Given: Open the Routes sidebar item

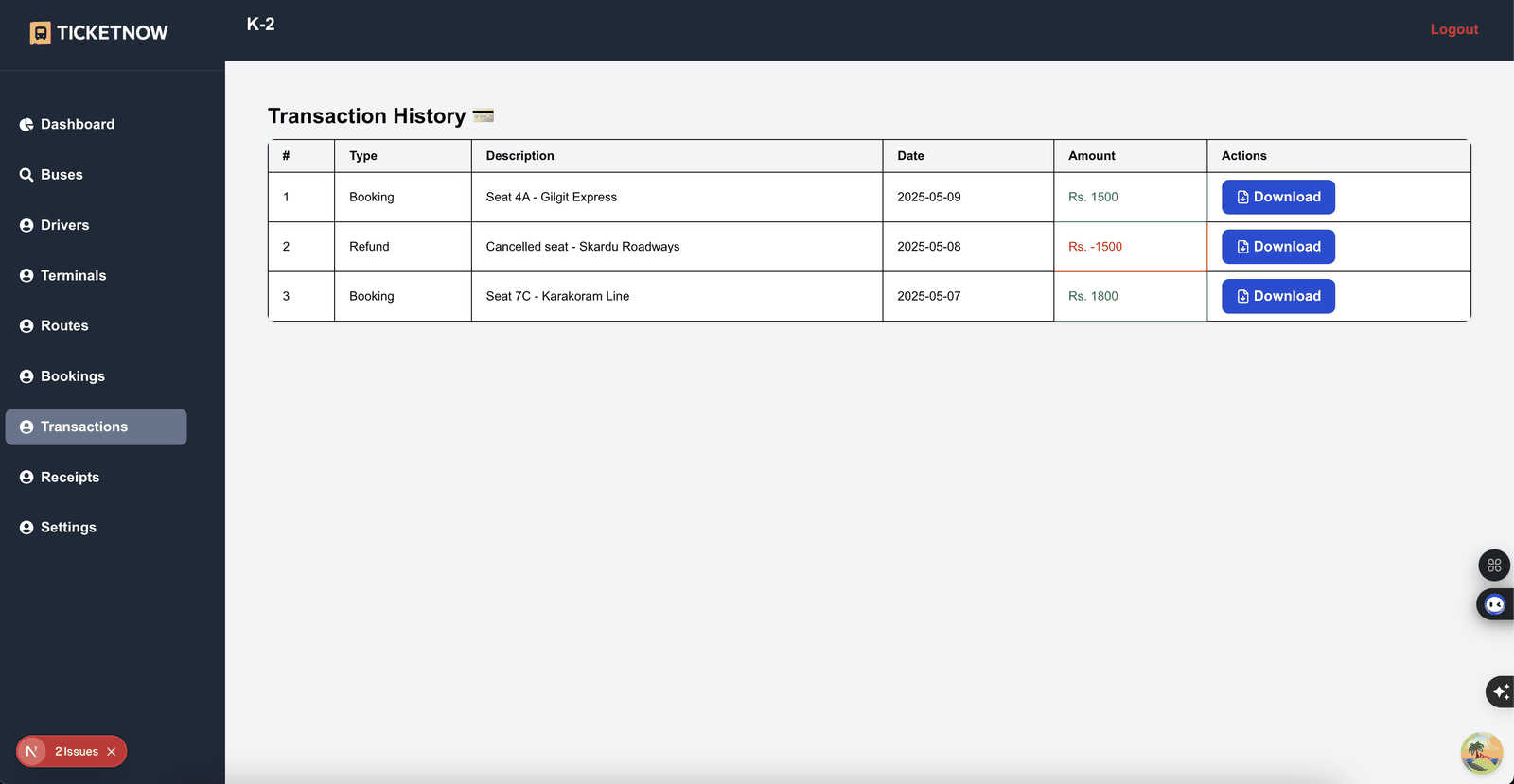Looking at the screenshot, I should click(x=54, y=325).
